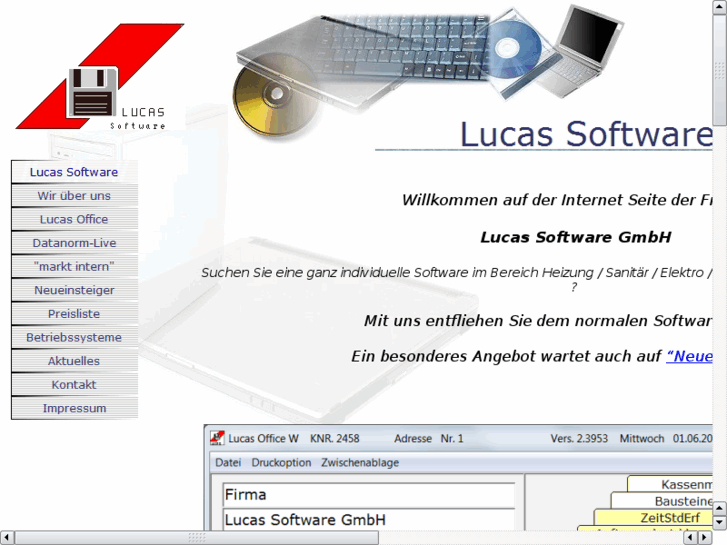Image resolution: width=727 pixels, height=545 pixels.
Task: Click the horizontal scrollbar thumb
Action: click(x=196, y=538)
